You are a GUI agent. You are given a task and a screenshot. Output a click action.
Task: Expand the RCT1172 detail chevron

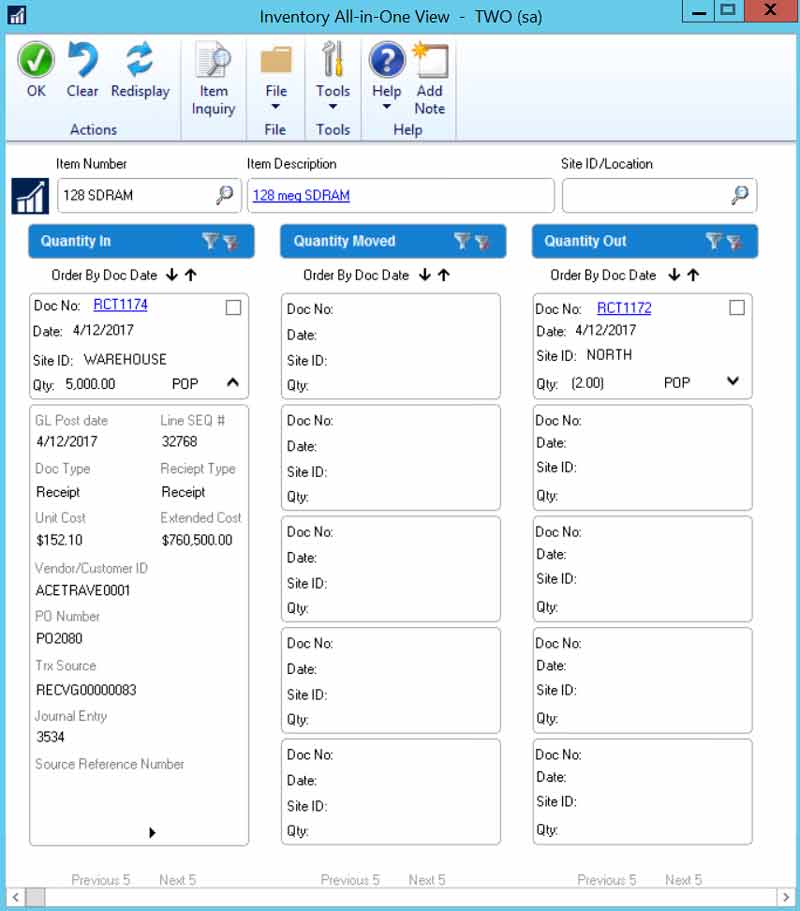click(x=732, y=382)
